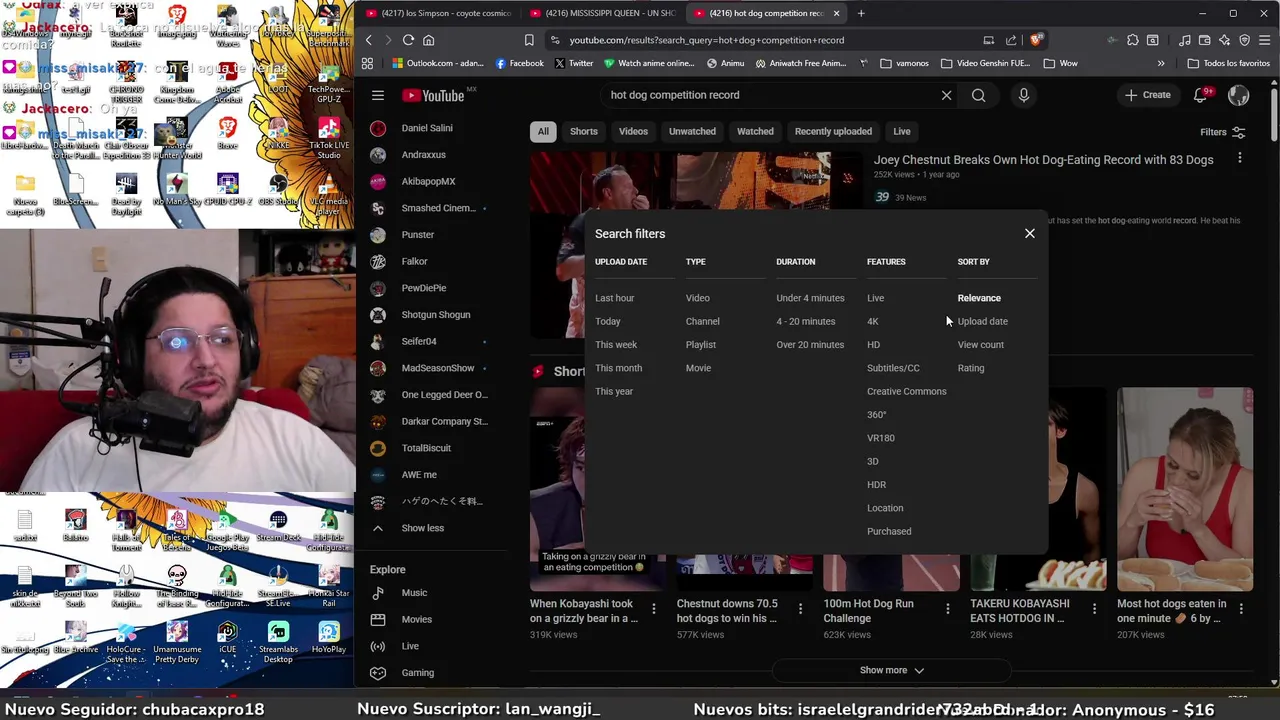
Task: Open options for Joey Chestnut video
Action: 1239,158
